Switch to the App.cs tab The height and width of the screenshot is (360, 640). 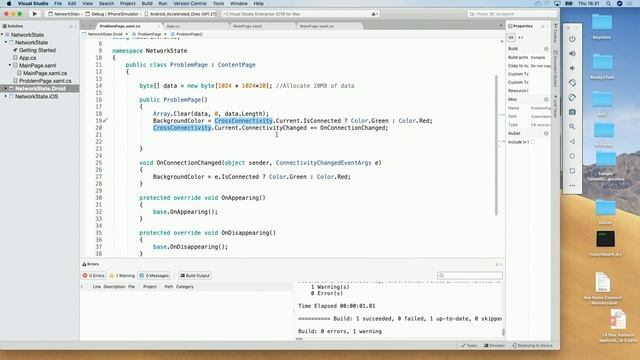(173, 26)
